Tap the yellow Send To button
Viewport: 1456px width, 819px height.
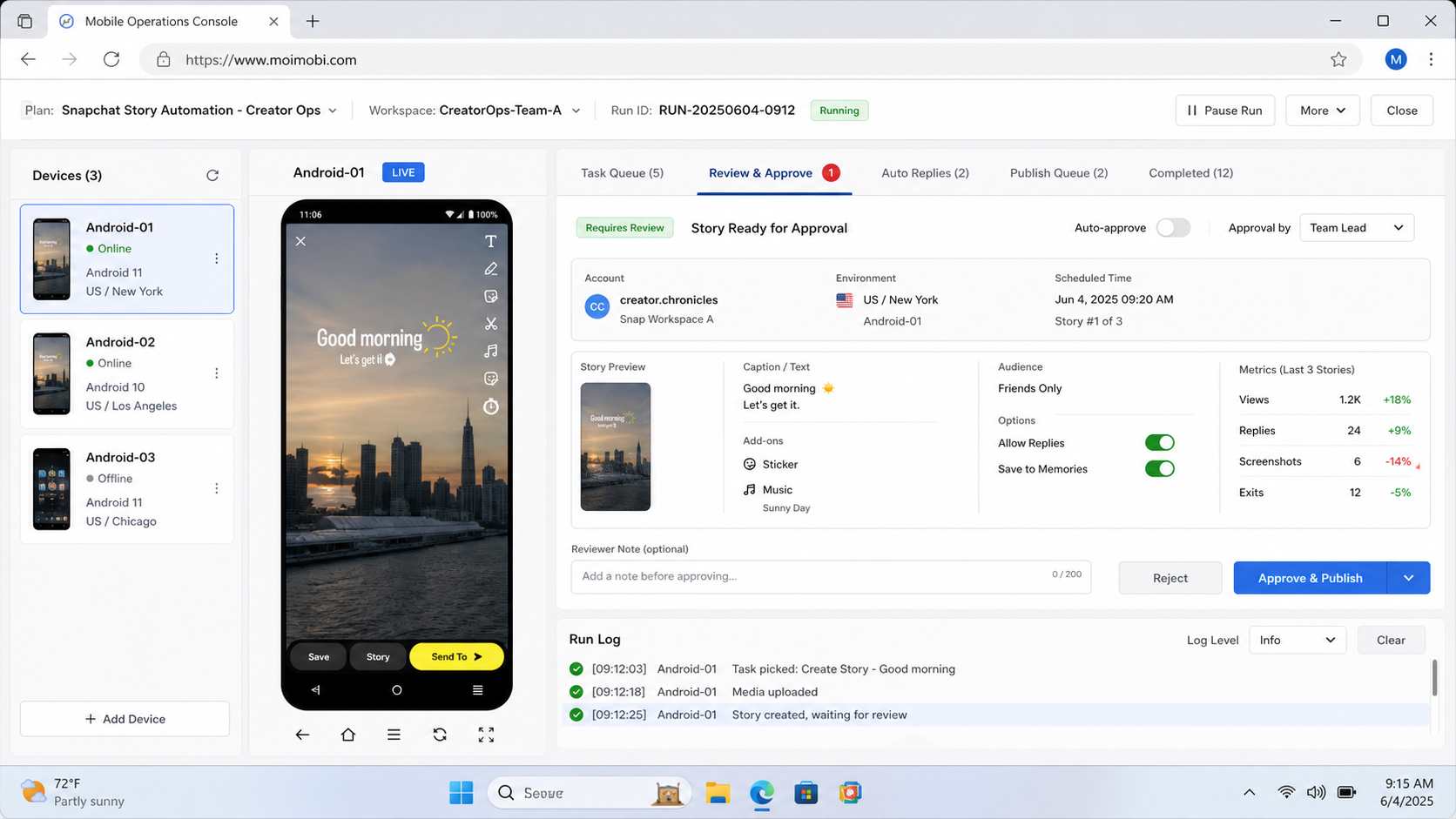pyautogui.click(x=456, y=657)
